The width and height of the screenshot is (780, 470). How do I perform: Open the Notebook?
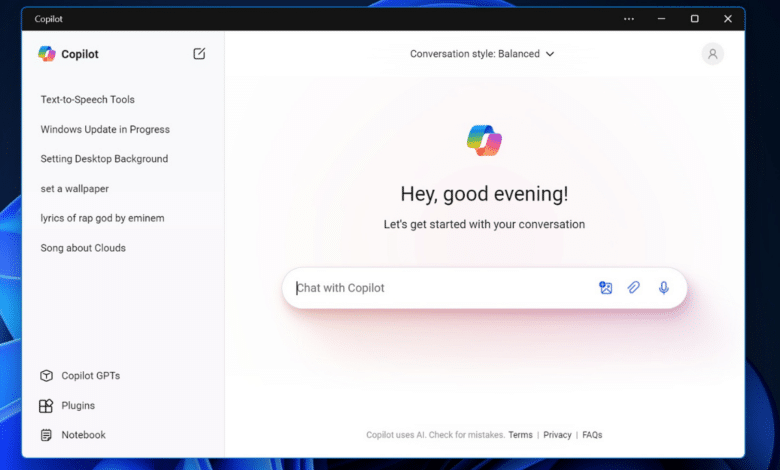coord(84,435)
